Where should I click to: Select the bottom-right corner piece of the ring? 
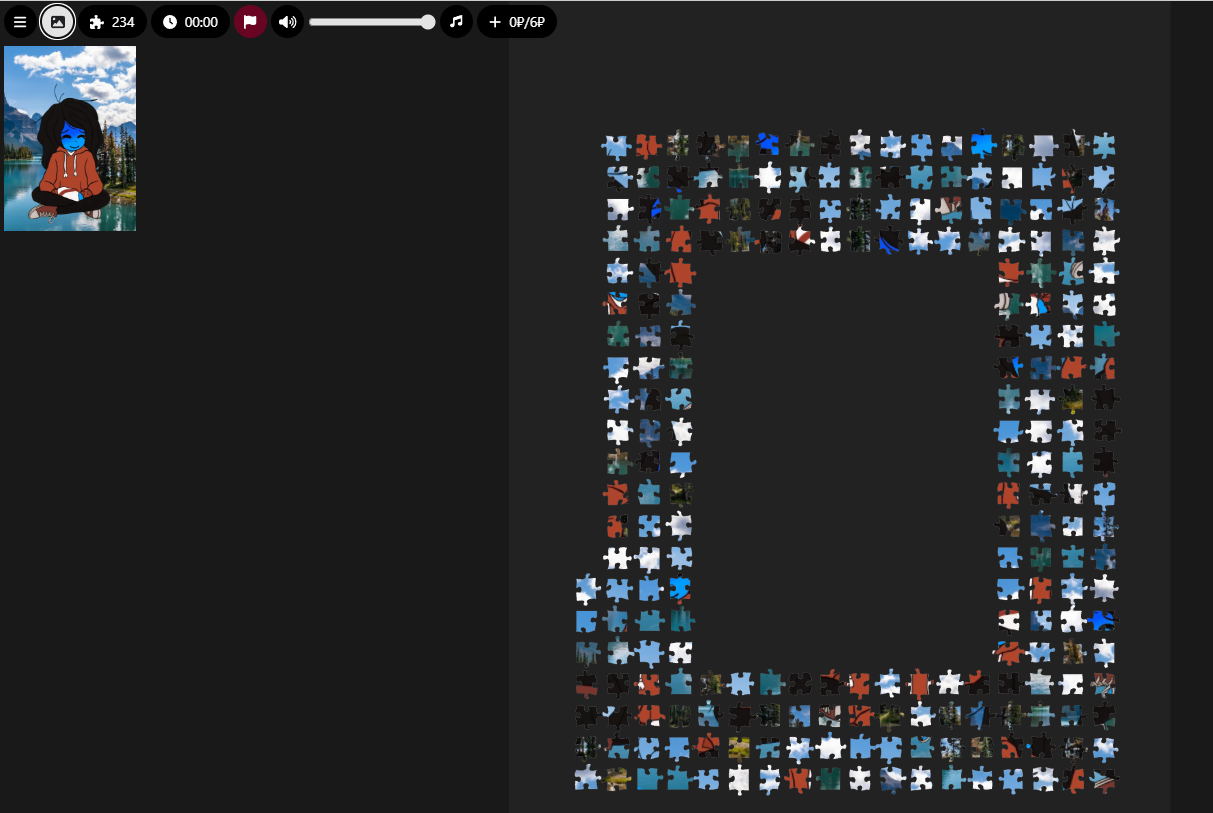[x=1104, y=779]
